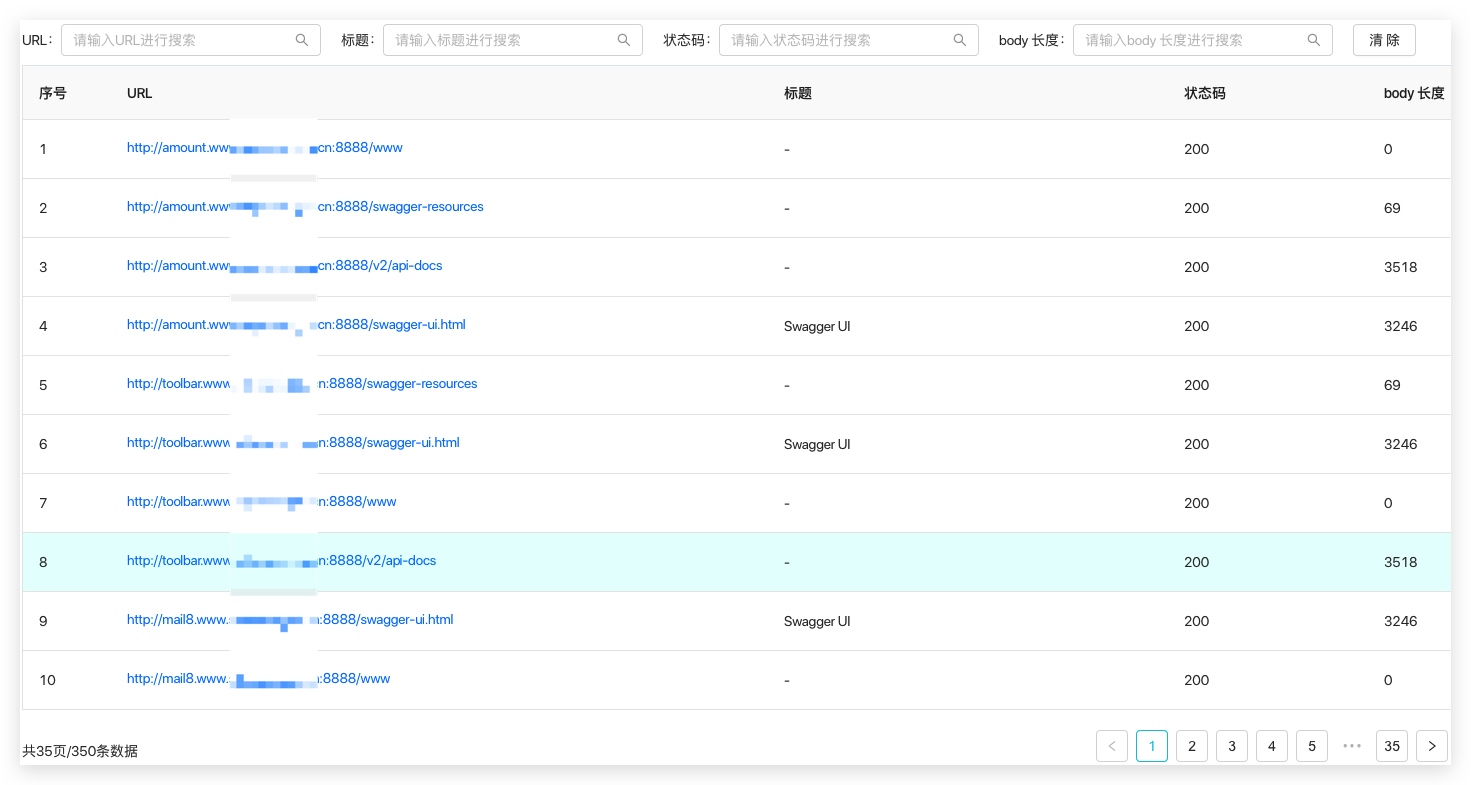Image resolution: width=1471 pixels, height=785 pixels.
Task: Go to next page with right arrow
Action: click(1432, 746)
